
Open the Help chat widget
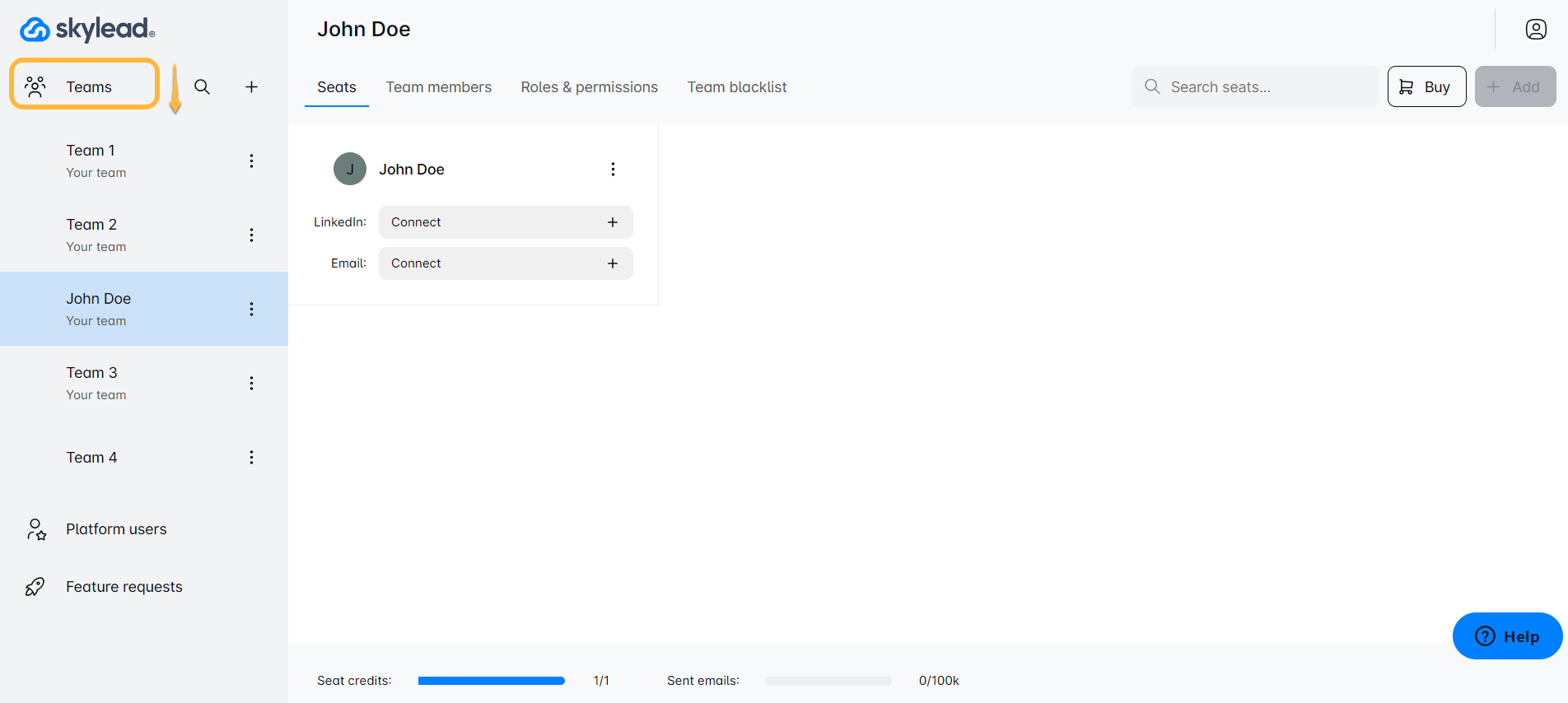[x=1506, y=636]
